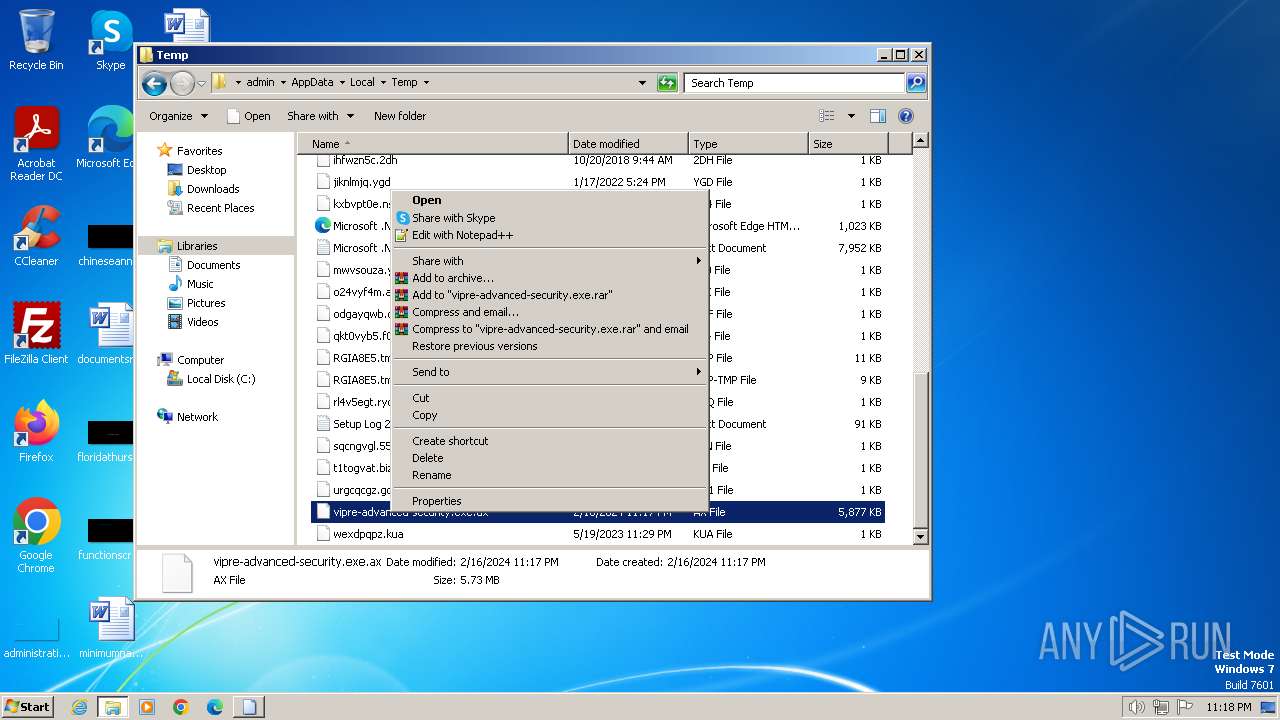Open the Share with toolbar dropdown
The width and height of the screenshot is (1280, 720).
coord(320,116)
